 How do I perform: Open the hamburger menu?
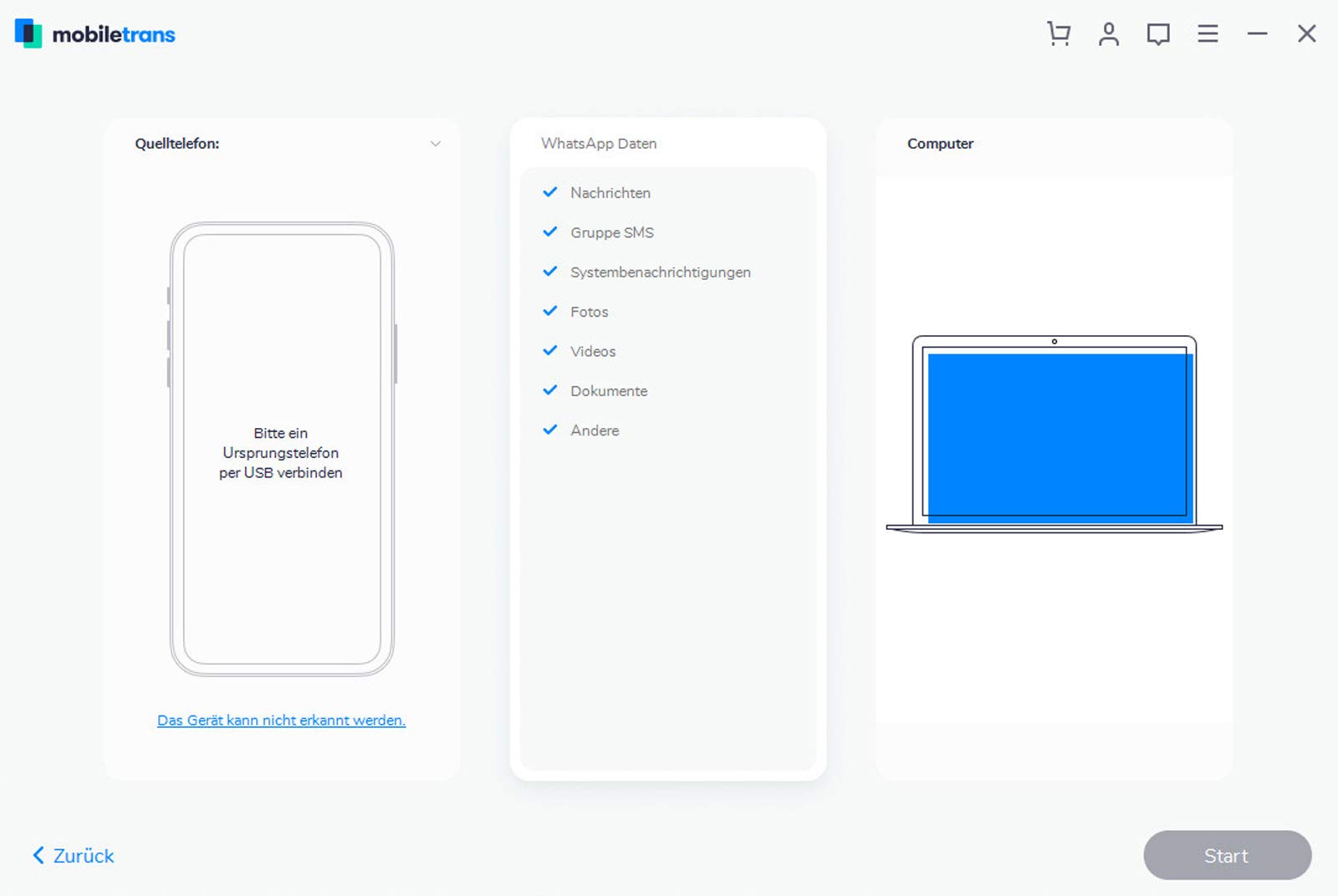(1208, 33)
